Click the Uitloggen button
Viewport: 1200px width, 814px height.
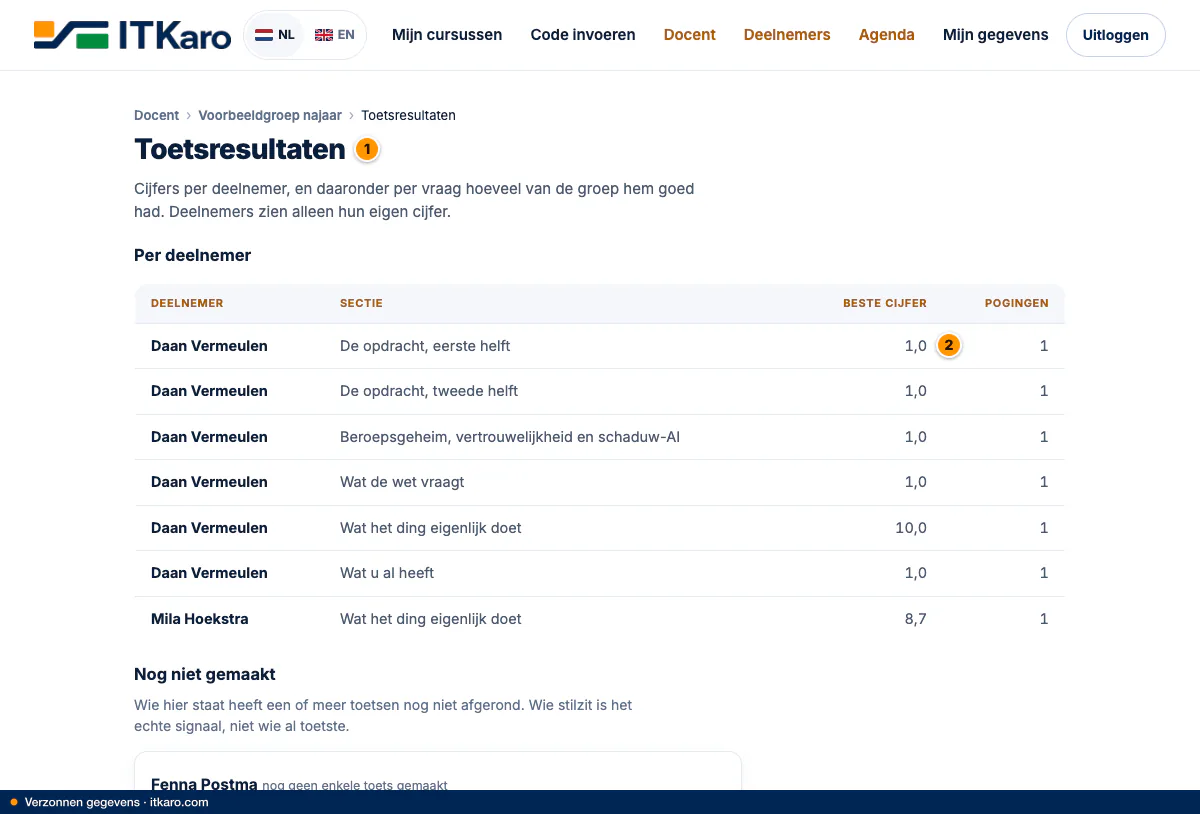coord(1116,35)
